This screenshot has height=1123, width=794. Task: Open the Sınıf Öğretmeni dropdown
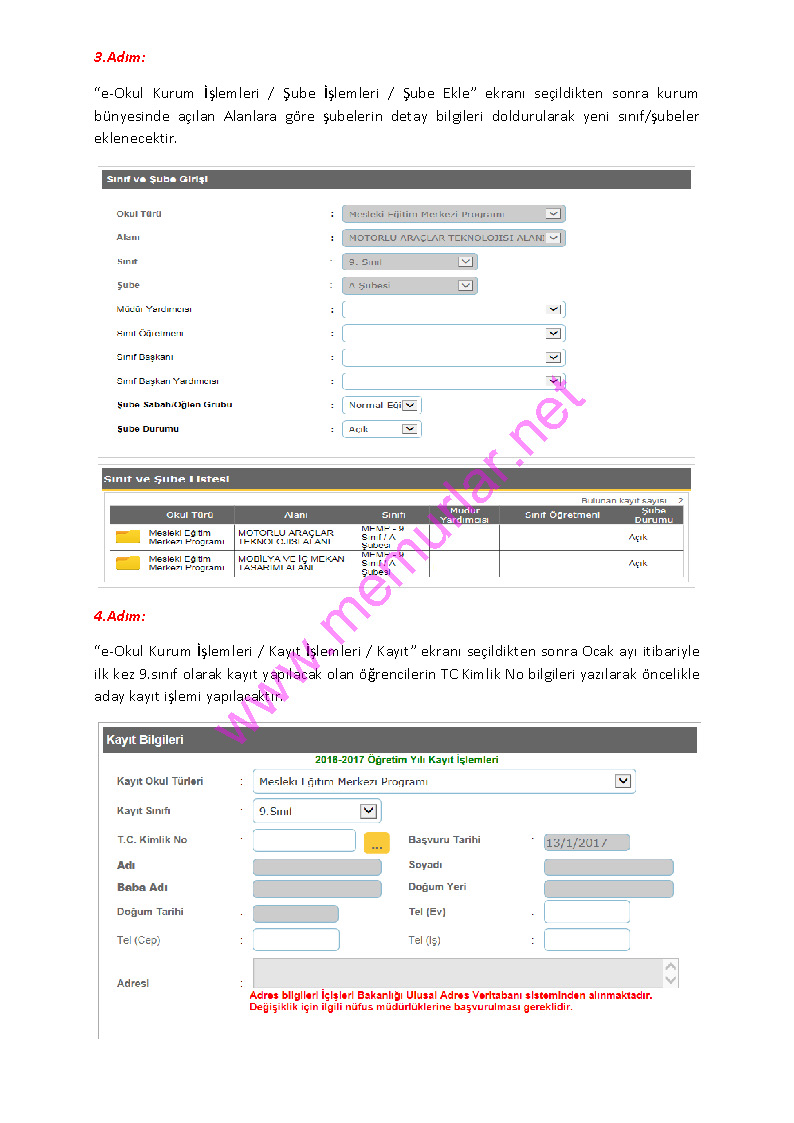pyautogui.click(x=453, y=333)
